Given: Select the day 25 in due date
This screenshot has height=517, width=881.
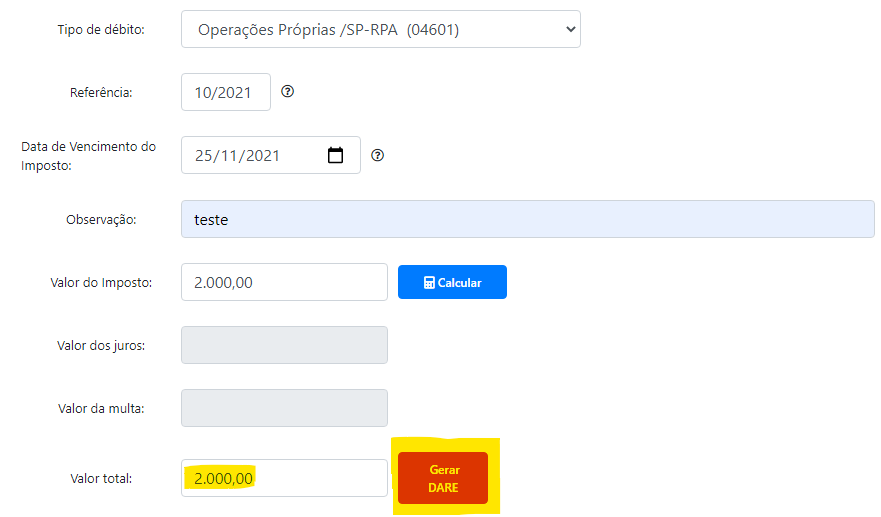Looking at the screenshot, I should (x=204, y=155).
